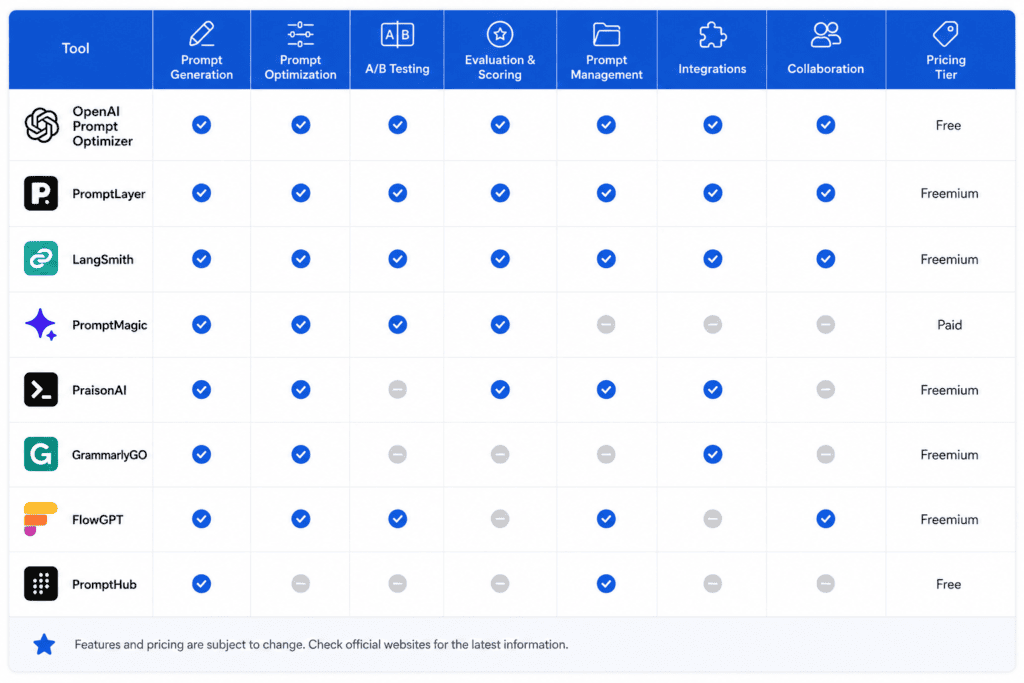Image resolution: width=1024 pixels, height=683 pixels.
Task: Click the Prompt Management header label
Action: click(606, 67)
